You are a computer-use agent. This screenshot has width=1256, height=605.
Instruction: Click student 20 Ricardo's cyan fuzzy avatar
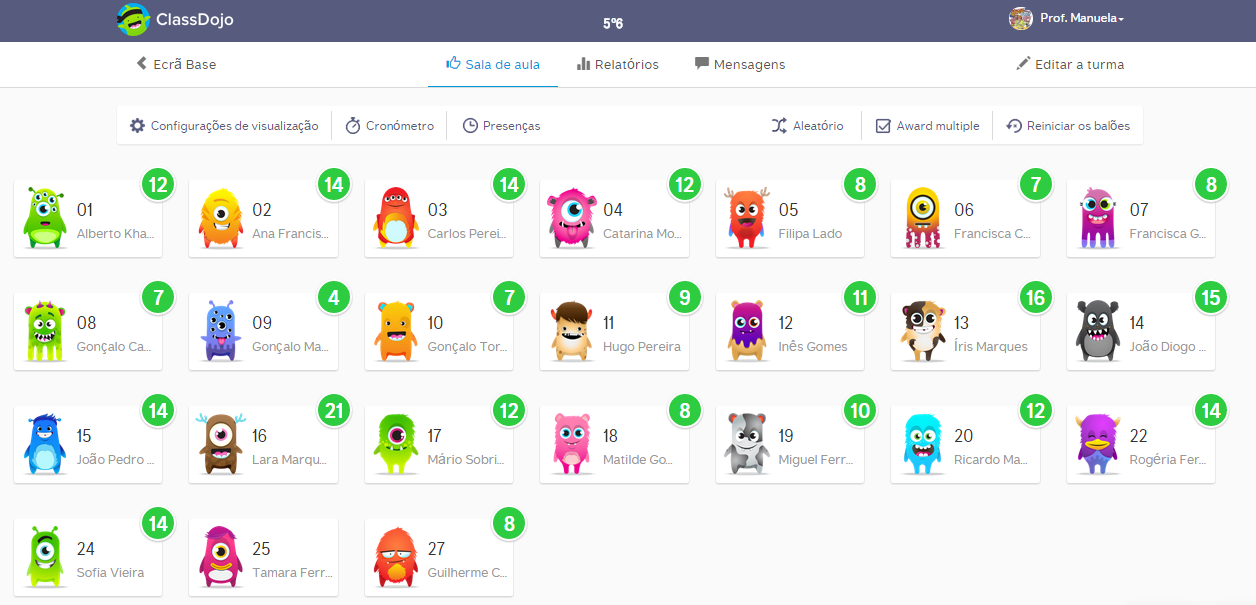[922, 444]
